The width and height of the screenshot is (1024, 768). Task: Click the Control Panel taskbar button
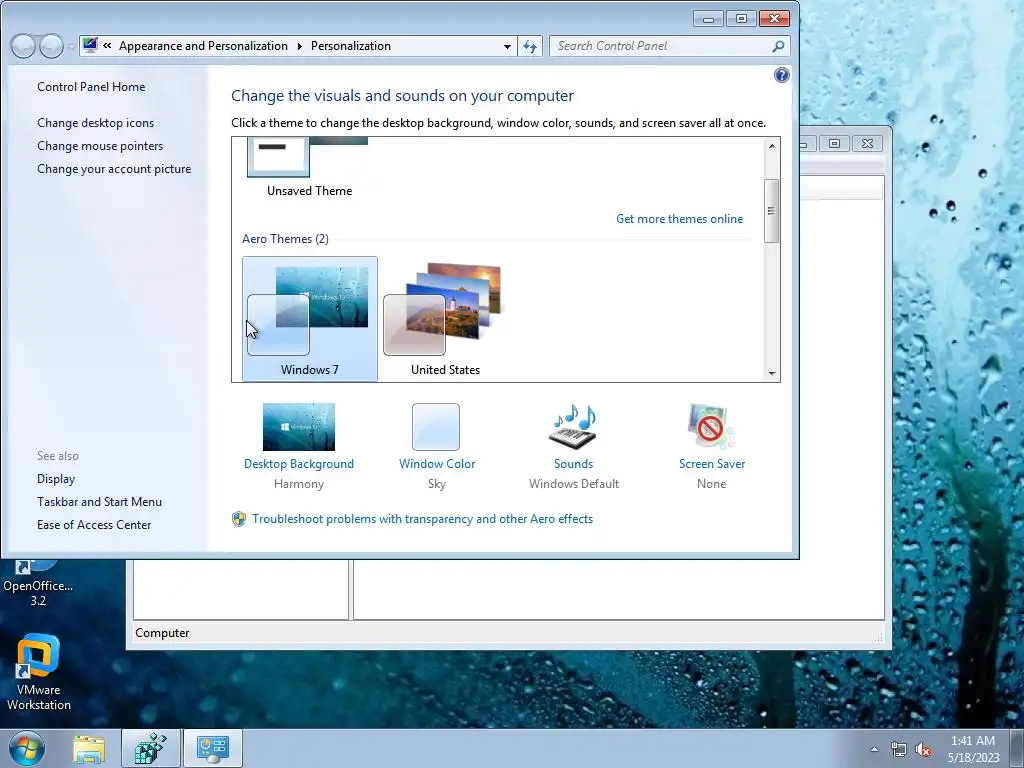coord(213,748)
